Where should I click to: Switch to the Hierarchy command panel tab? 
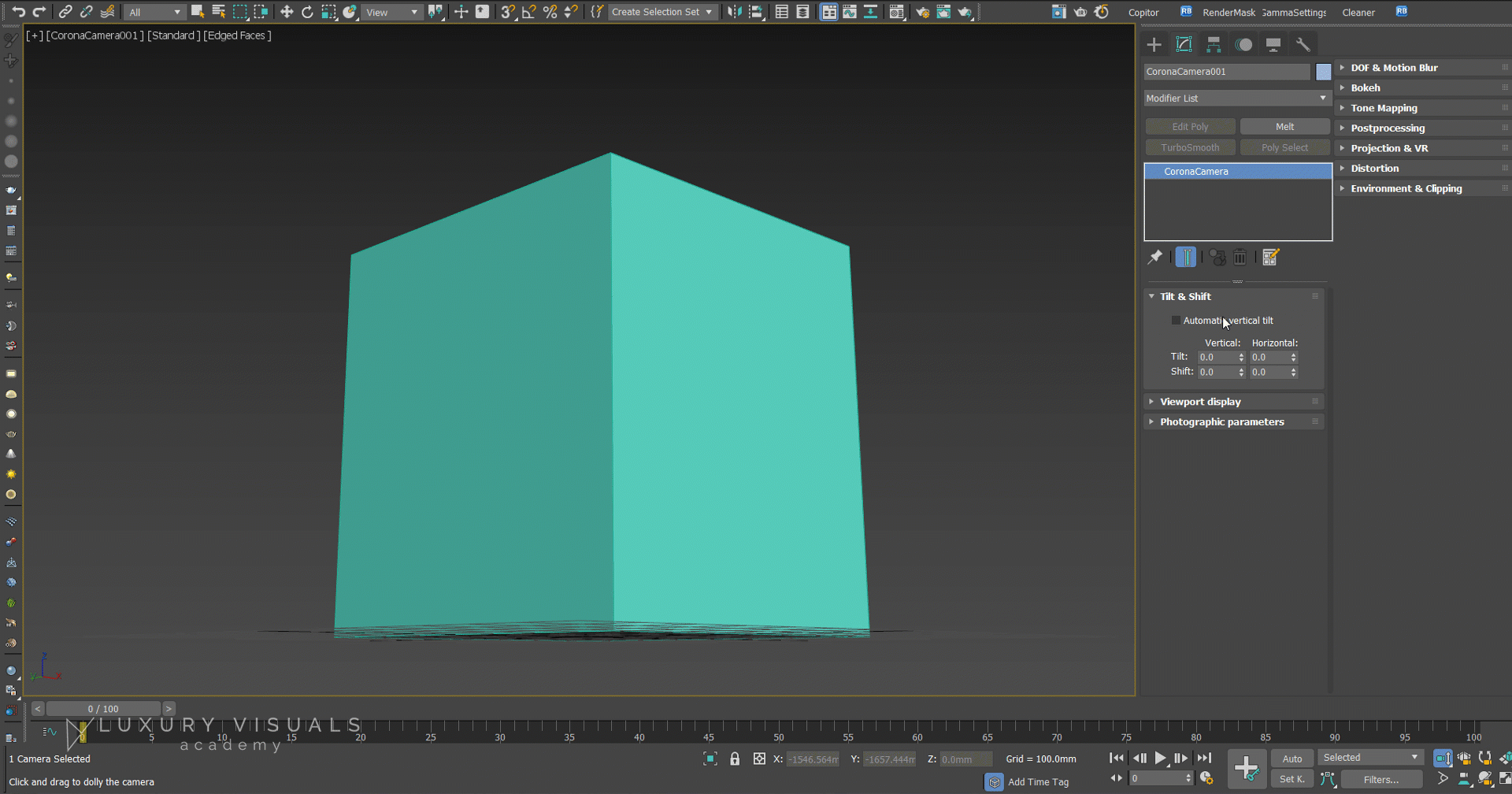1214,45
